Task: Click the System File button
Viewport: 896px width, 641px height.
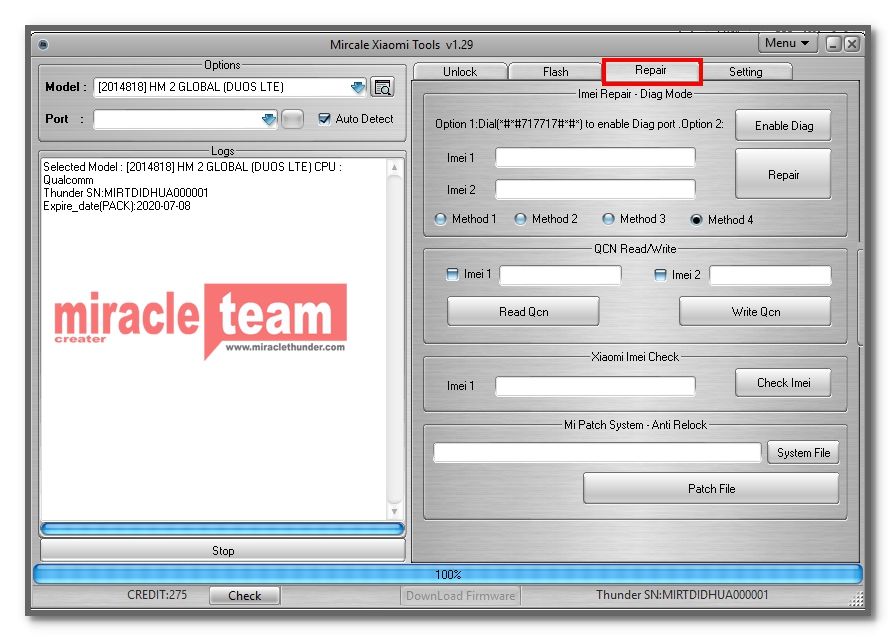Action: (803, 453)
